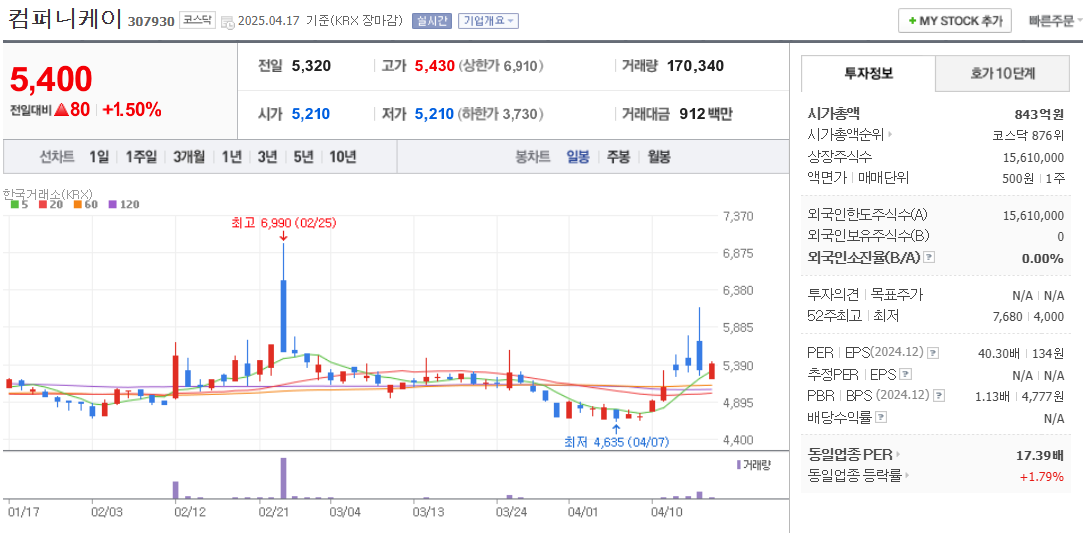The height and width of the screenshot is (533, 1090).
Task: Click help icon next to 외국인소진율(B/A)
Action: [929, 258]
